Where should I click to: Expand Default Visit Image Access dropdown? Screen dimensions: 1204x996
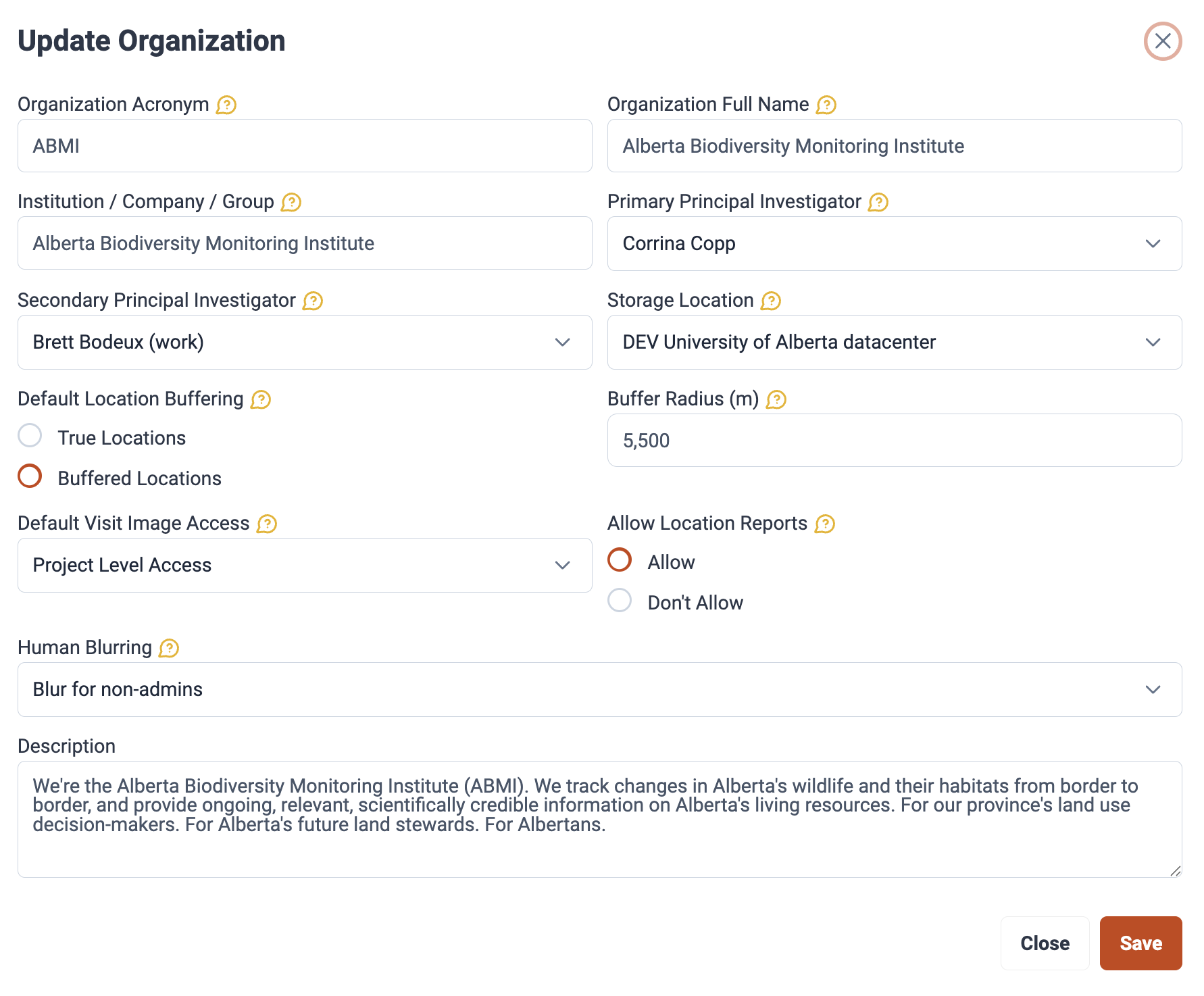point(305,566)
